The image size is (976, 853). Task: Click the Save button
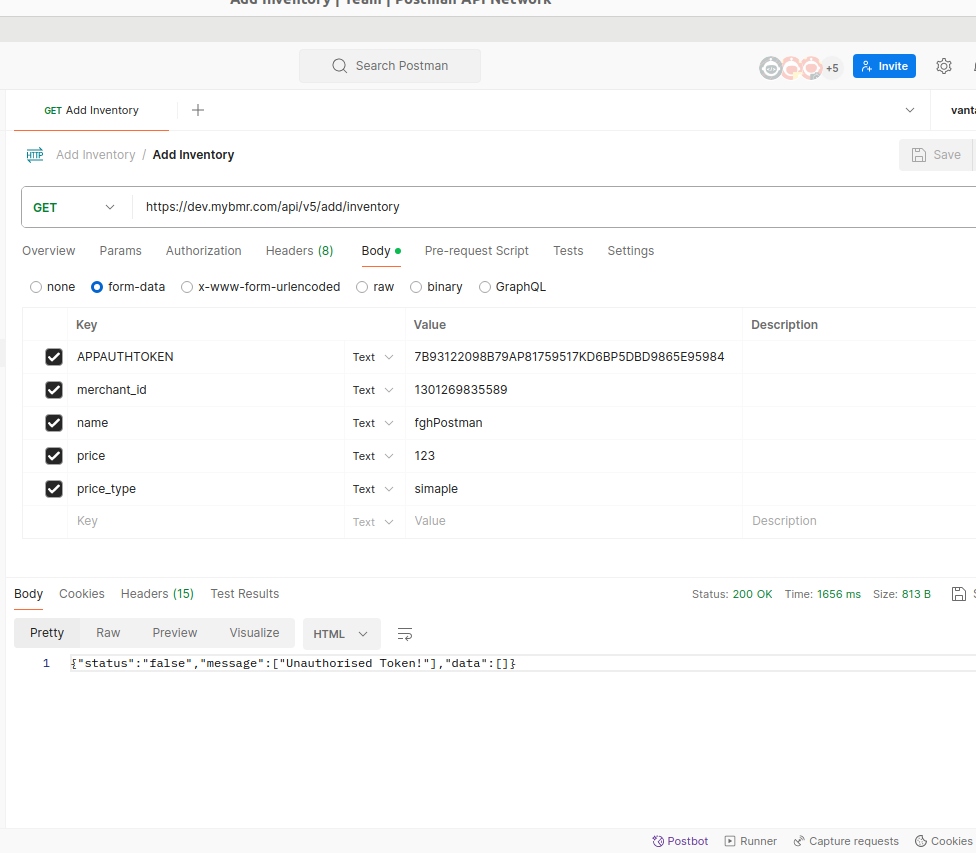[x=936, y=155]
